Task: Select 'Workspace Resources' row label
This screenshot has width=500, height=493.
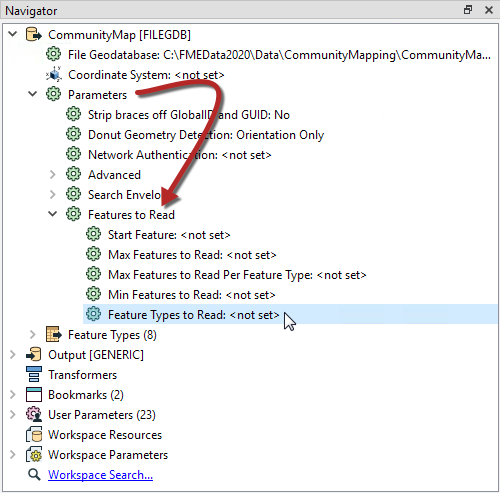Action: [x=105, y=435]
